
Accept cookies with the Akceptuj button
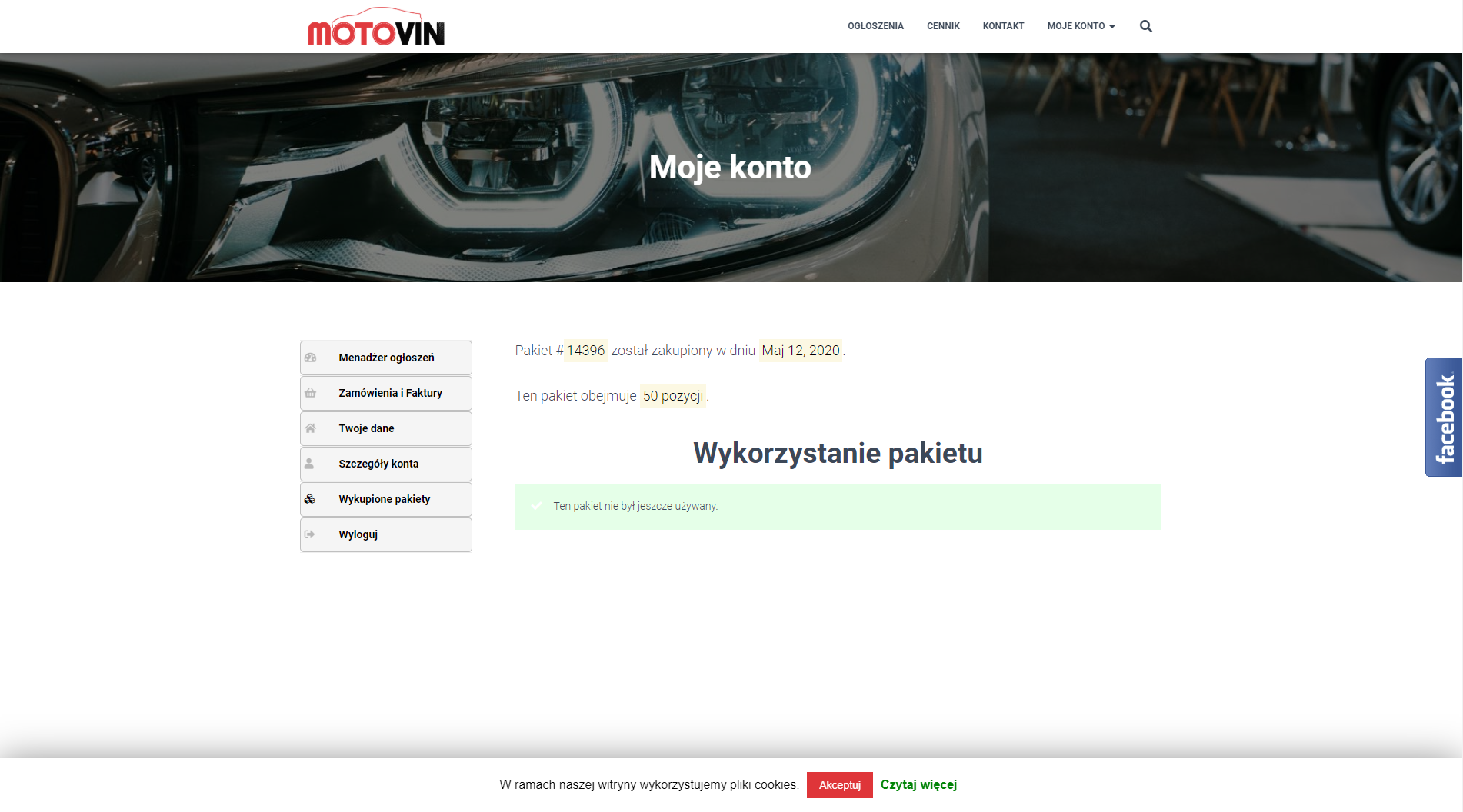[x=839, y=785]
